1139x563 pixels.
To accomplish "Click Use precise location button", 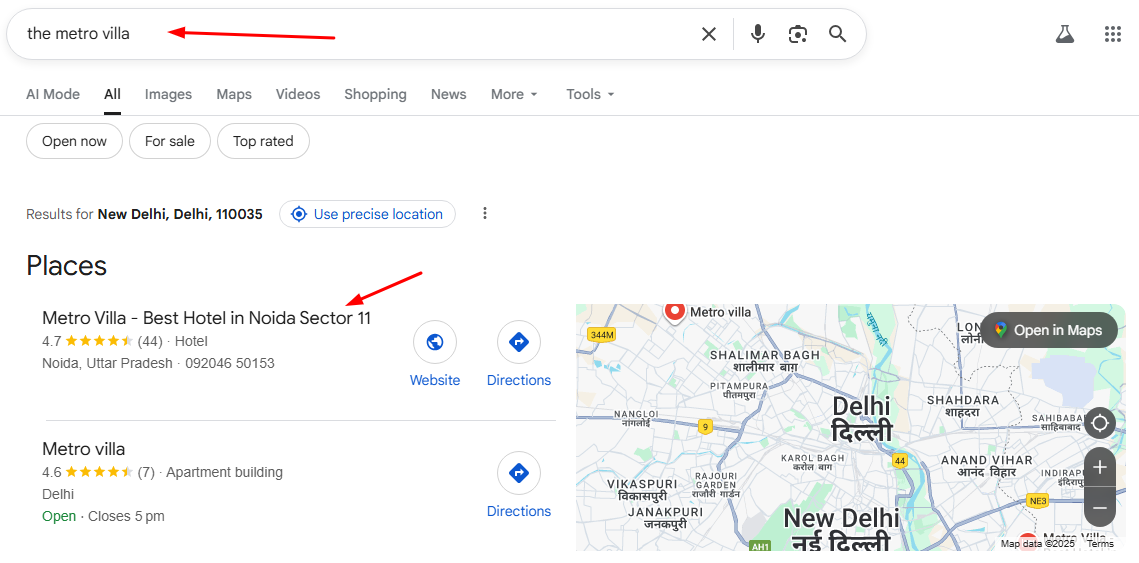I will click(x=367, y=214).
